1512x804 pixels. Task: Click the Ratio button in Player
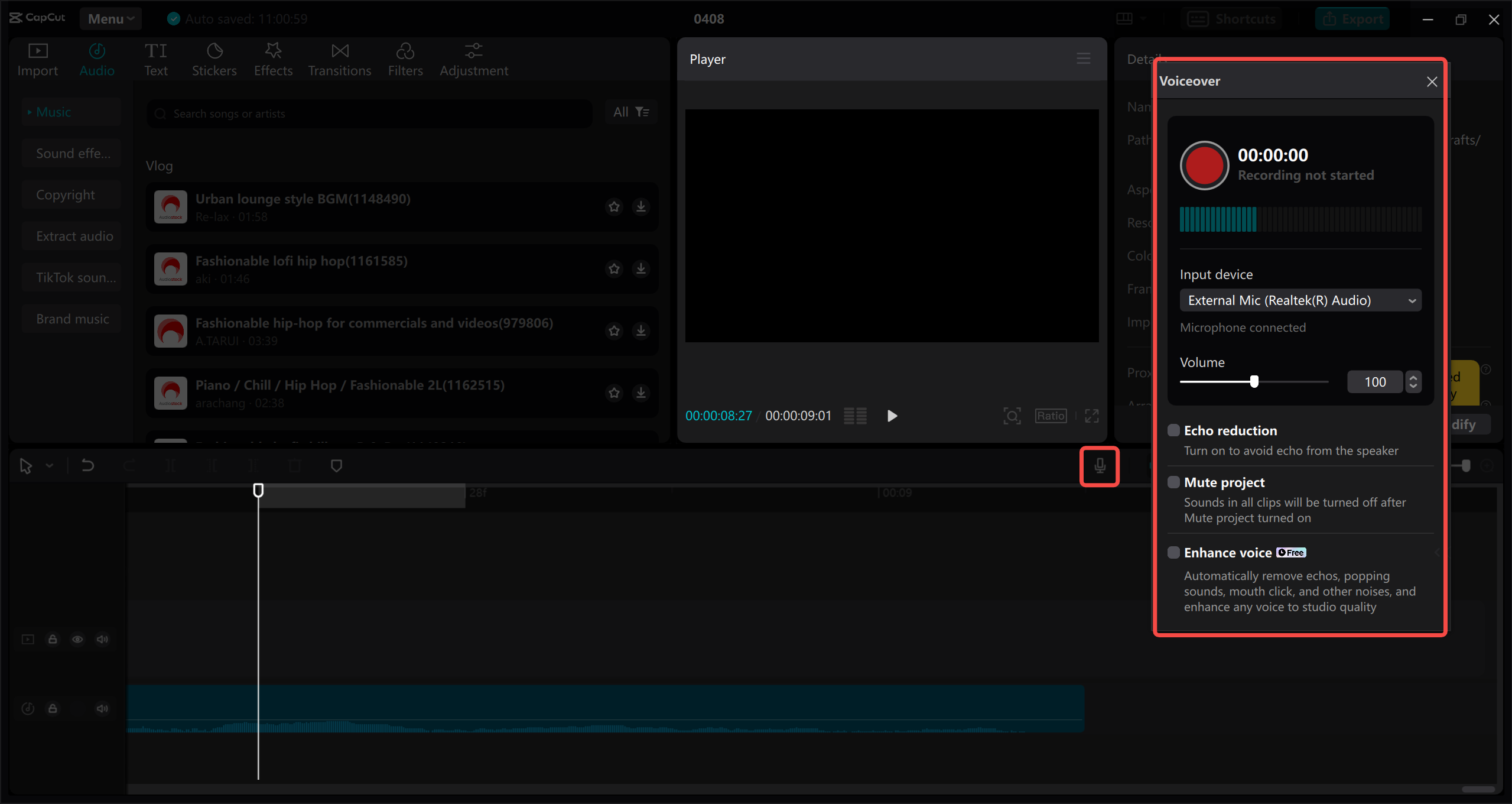[1051, 416]
